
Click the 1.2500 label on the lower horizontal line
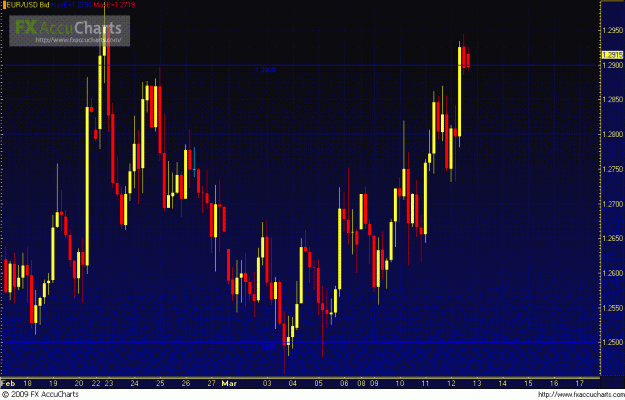[265, 347]
